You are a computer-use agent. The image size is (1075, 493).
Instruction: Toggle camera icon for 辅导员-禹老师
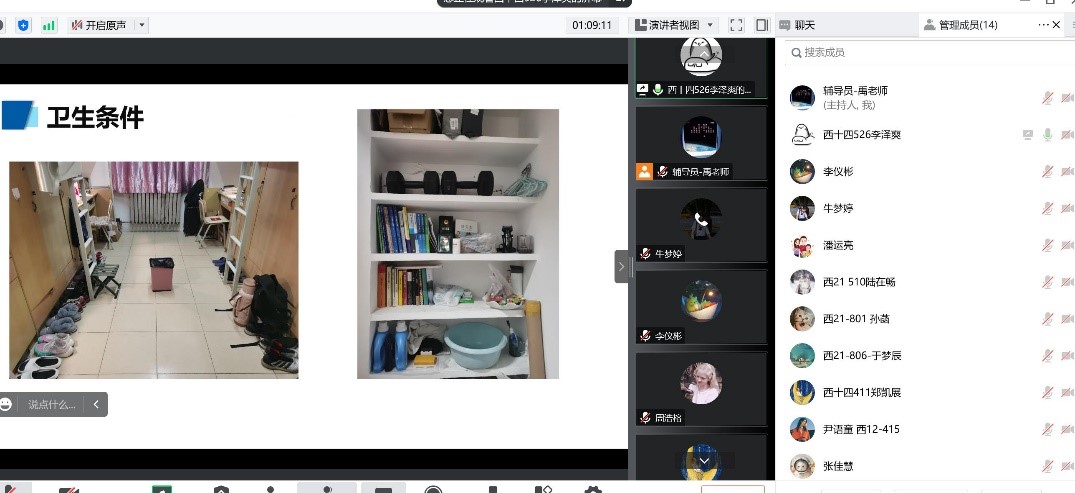1067,98
